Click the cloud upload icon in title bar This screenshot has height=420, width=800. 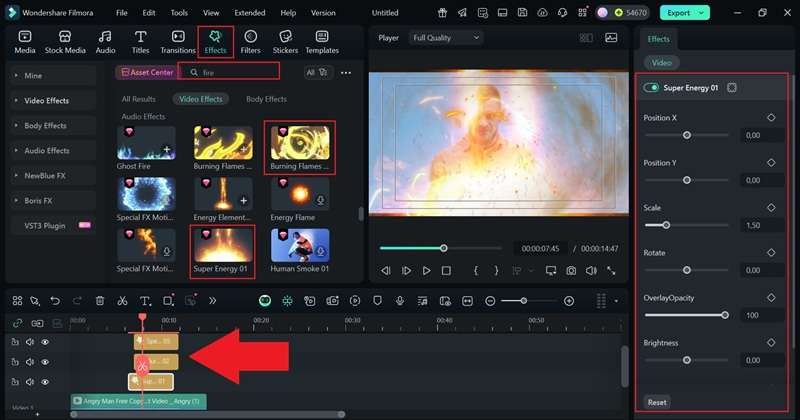pos(542,13)
